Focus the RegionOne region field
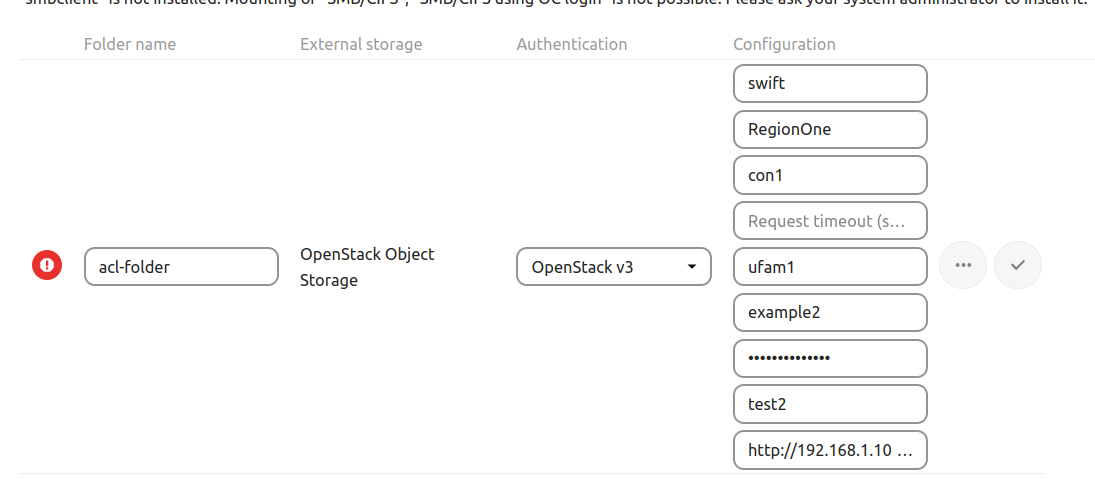1095x480 pixels. (x=830, y=130)
